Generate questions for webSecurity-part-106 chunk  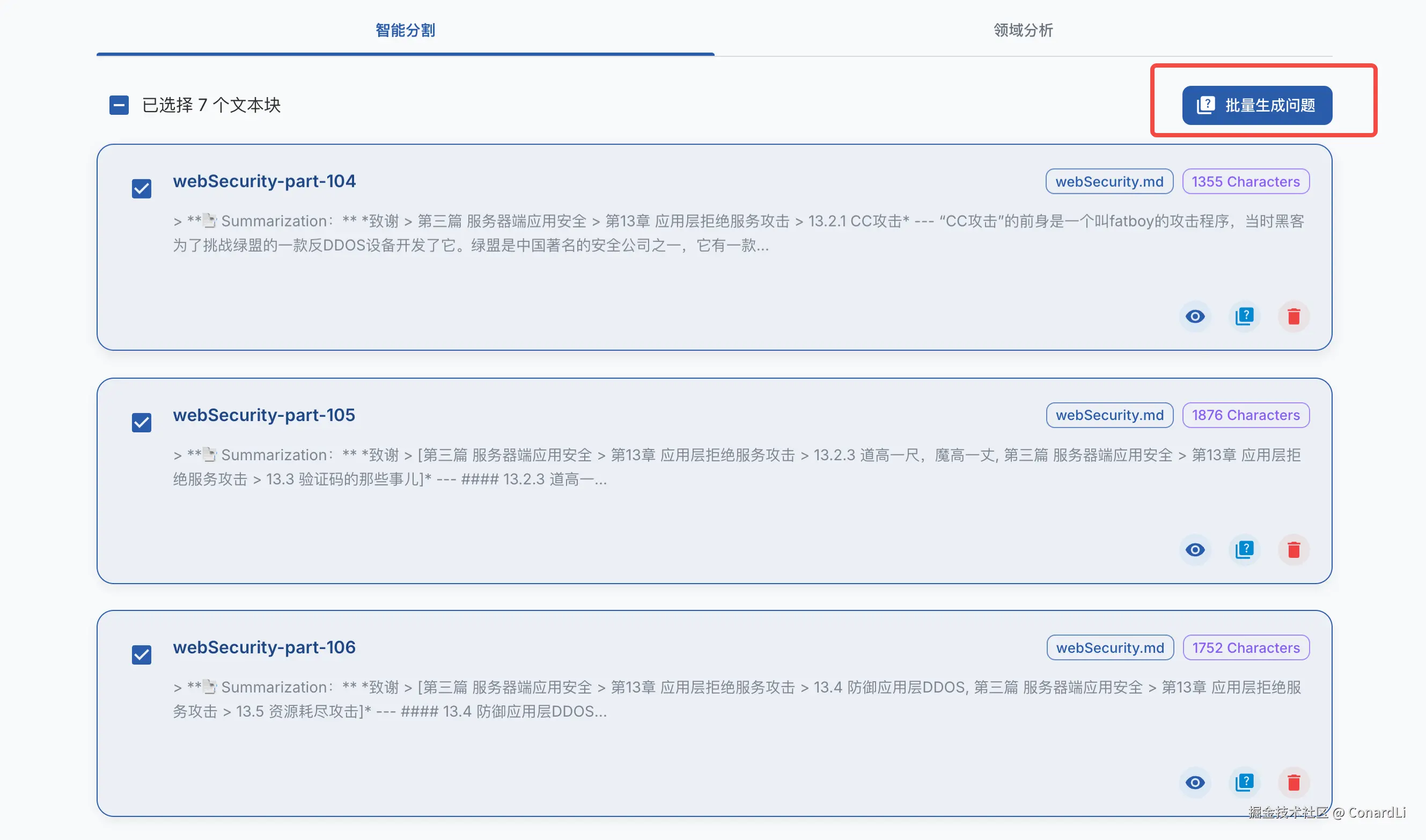point(1244,782)
